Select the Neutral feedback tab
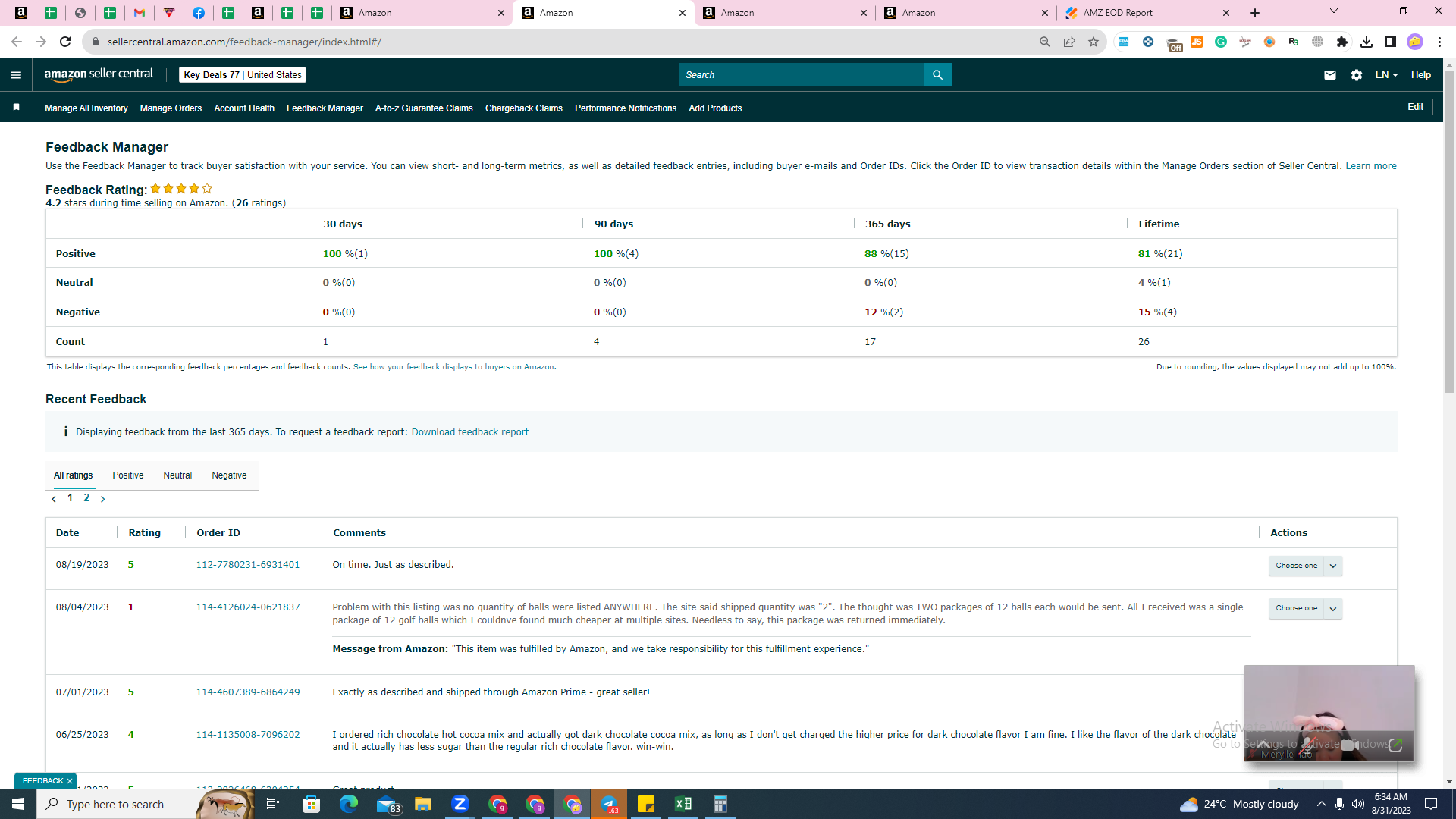The height and width of the screenshot is (819, 1456). pyautogui.click(x=177, y=475)
